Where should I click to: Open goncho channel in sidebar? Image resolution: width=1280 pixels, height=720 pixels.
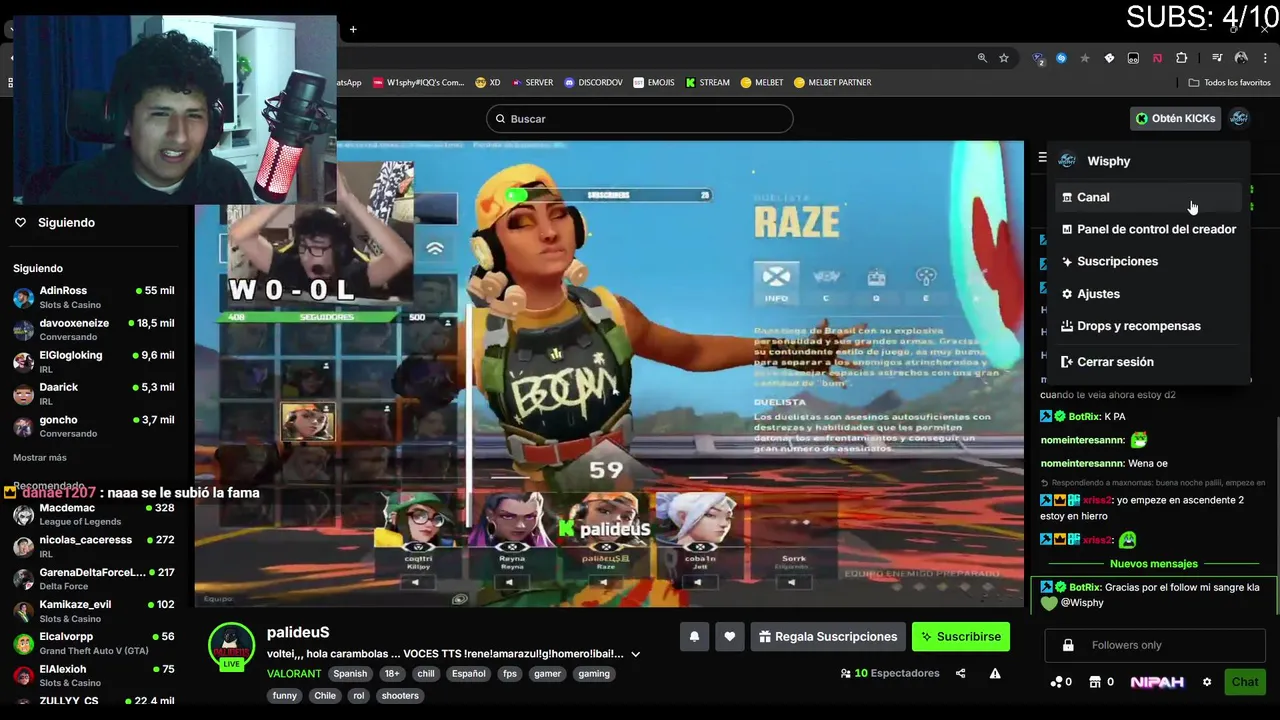coord(94,426)
